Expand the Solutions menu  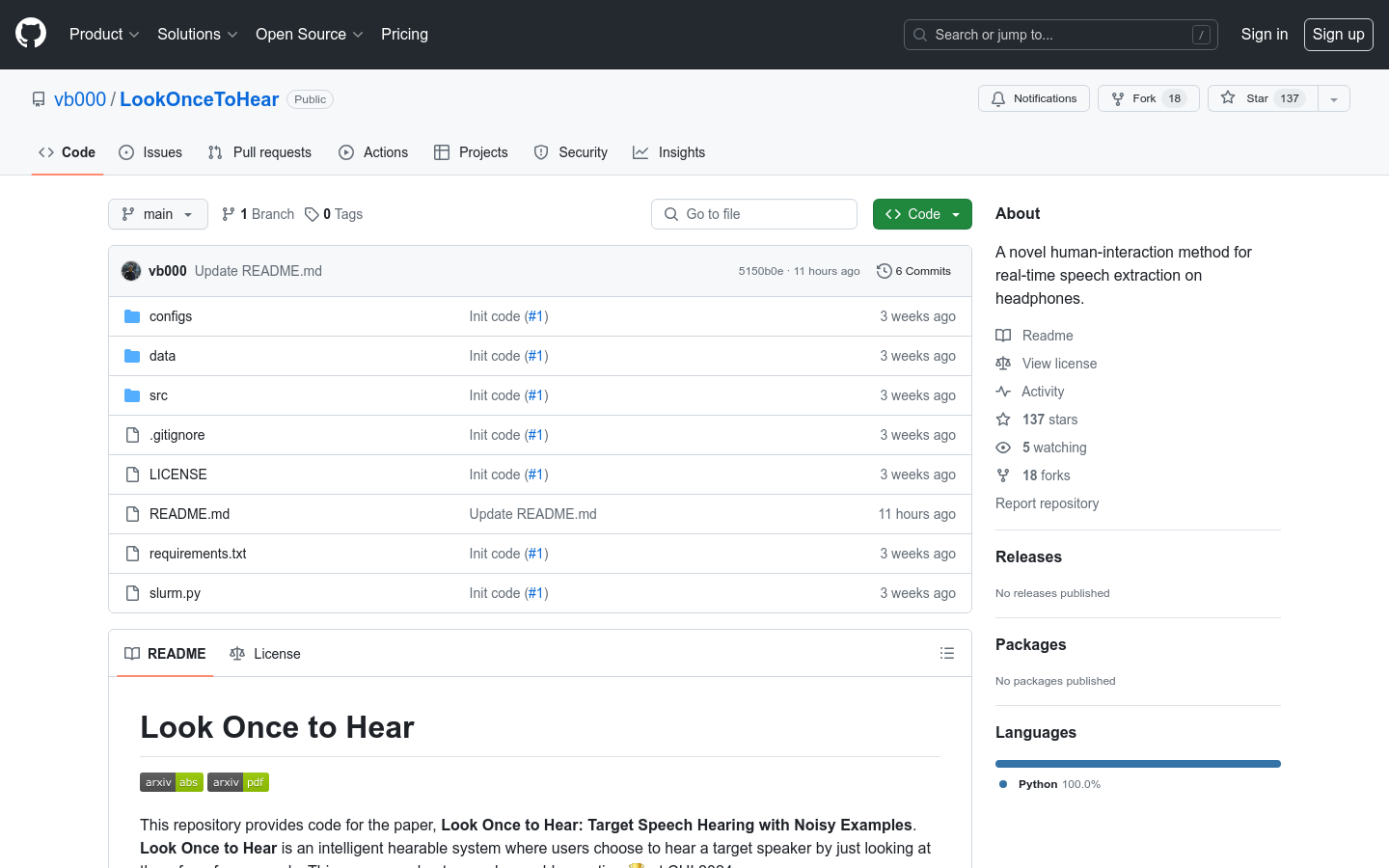point(198,34)
